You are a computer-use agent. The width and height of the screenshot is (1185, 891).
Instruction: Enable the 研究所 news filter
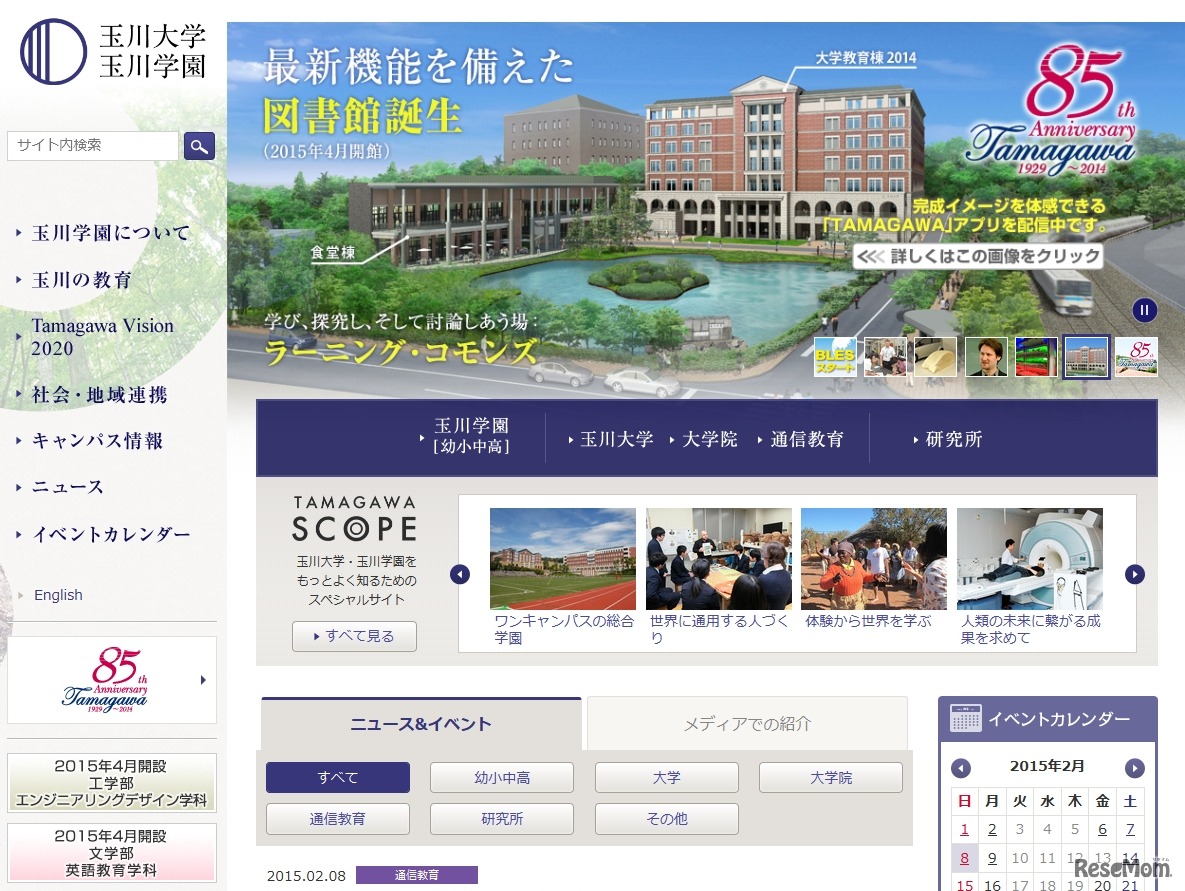coord(501,818)
